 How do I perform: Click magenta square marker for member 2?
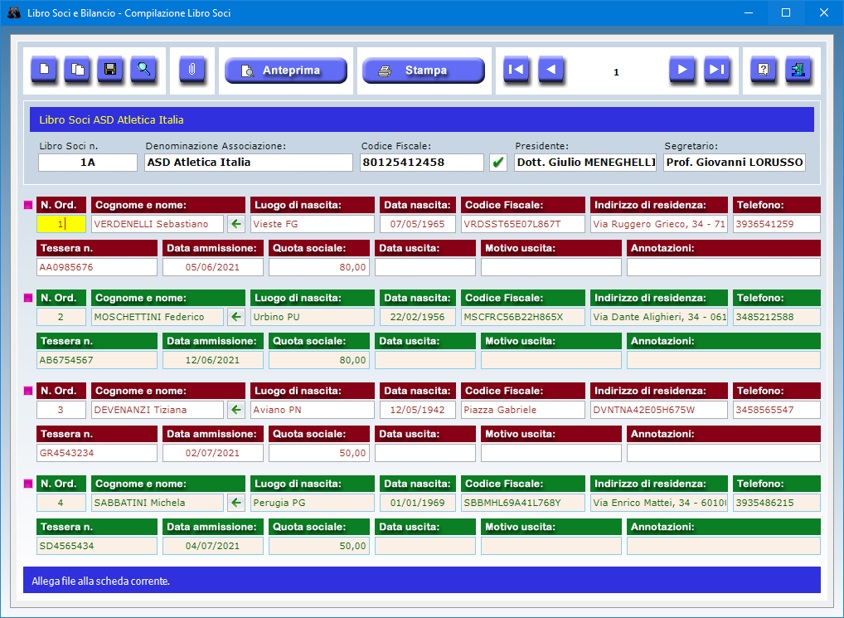point(29,298)
